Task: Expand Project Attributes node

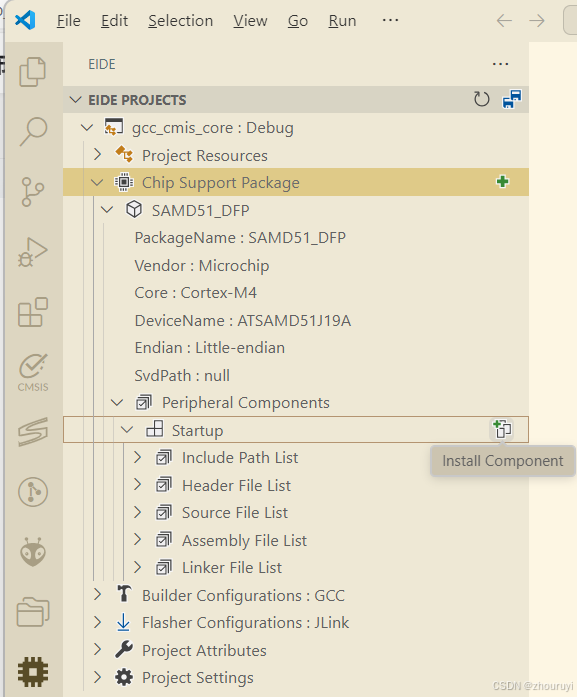Action: click(x=97, y=649)
